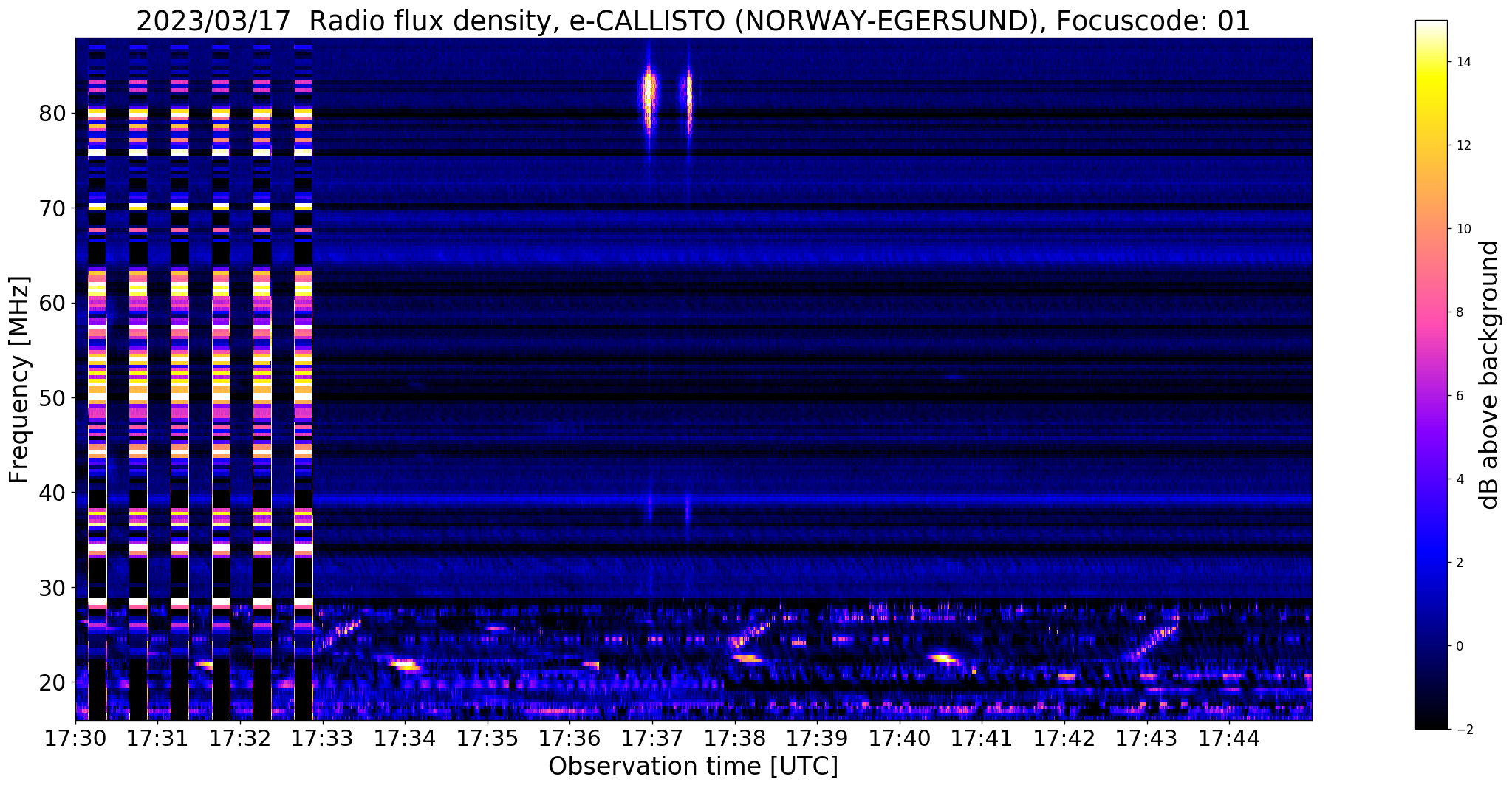Click the 'dB above background' colorbar label
Image resolution: width=1512 pixels, height=788 pixels.
1489,374
